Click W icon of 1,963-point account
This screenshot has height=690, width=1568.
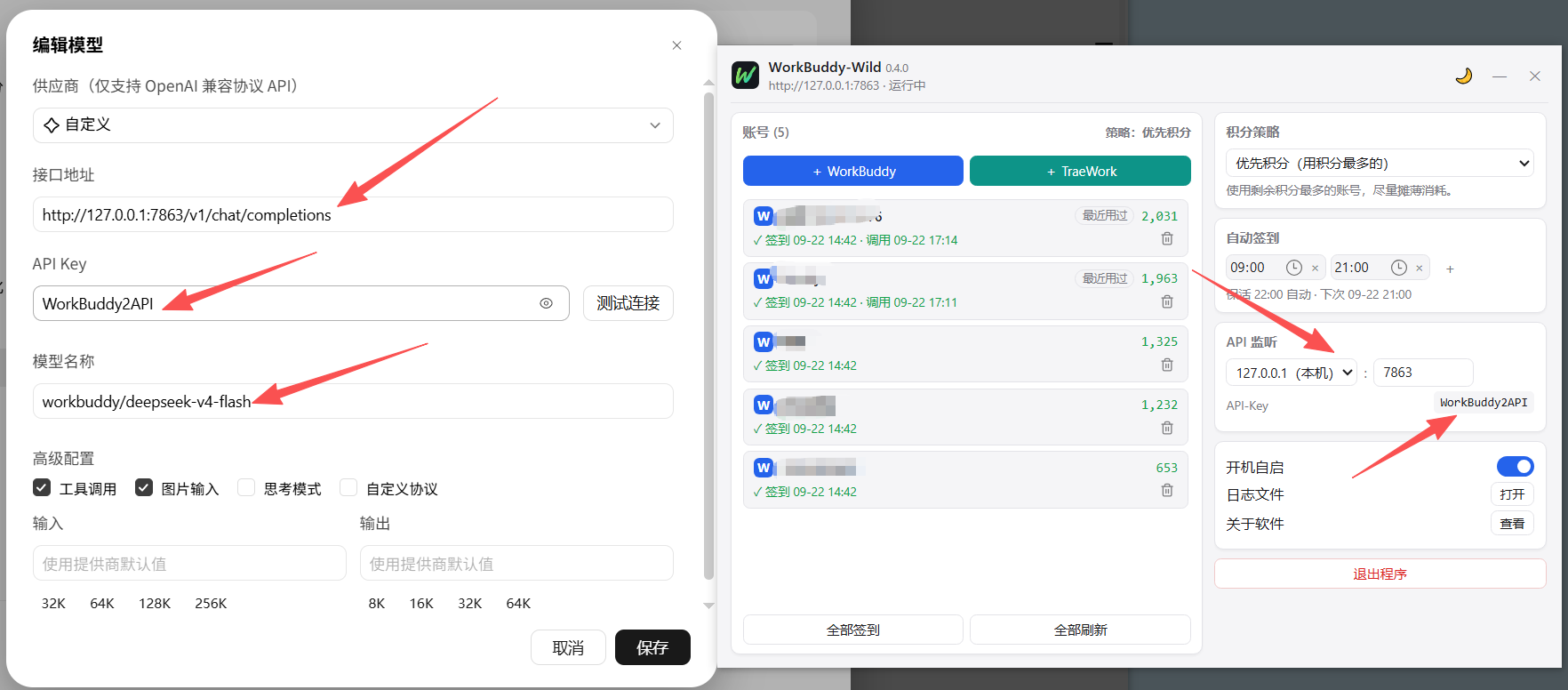tap(764, 279)
